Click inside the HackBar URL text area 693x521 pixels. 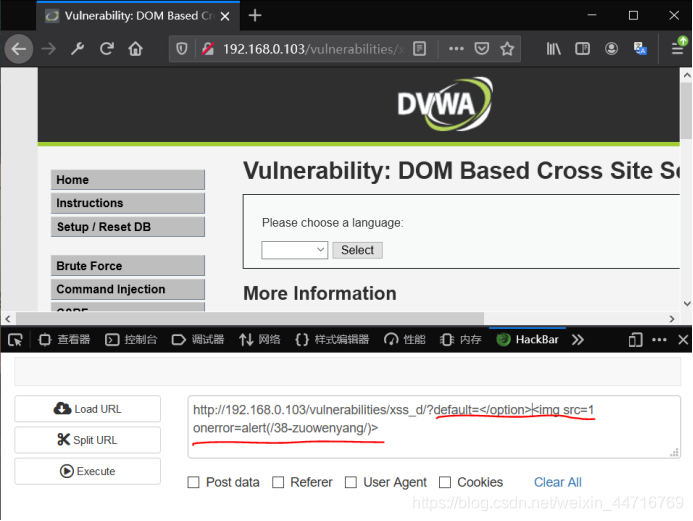pos(434,427)
